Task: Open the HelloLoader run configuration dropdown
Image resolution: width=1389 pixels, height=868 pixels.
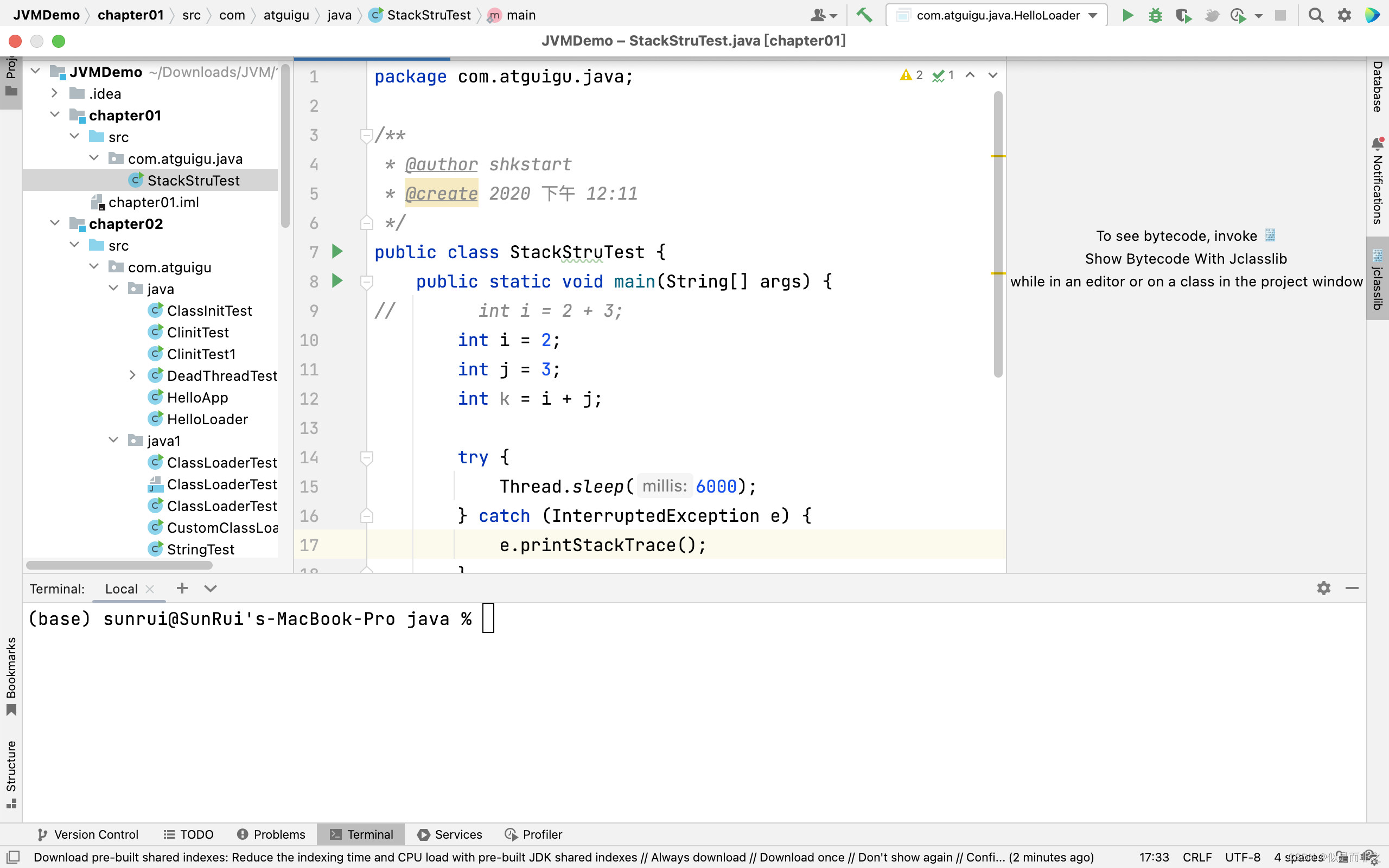Action: tap(997, 16)
